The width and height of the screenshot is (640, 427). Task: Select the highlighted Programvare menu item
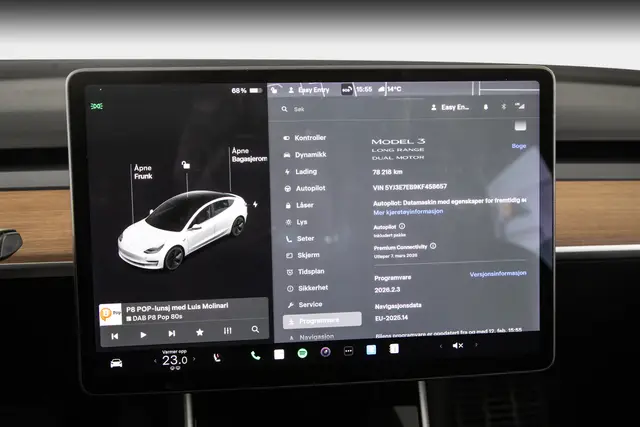pyautogui.click(x=322, y=320)
